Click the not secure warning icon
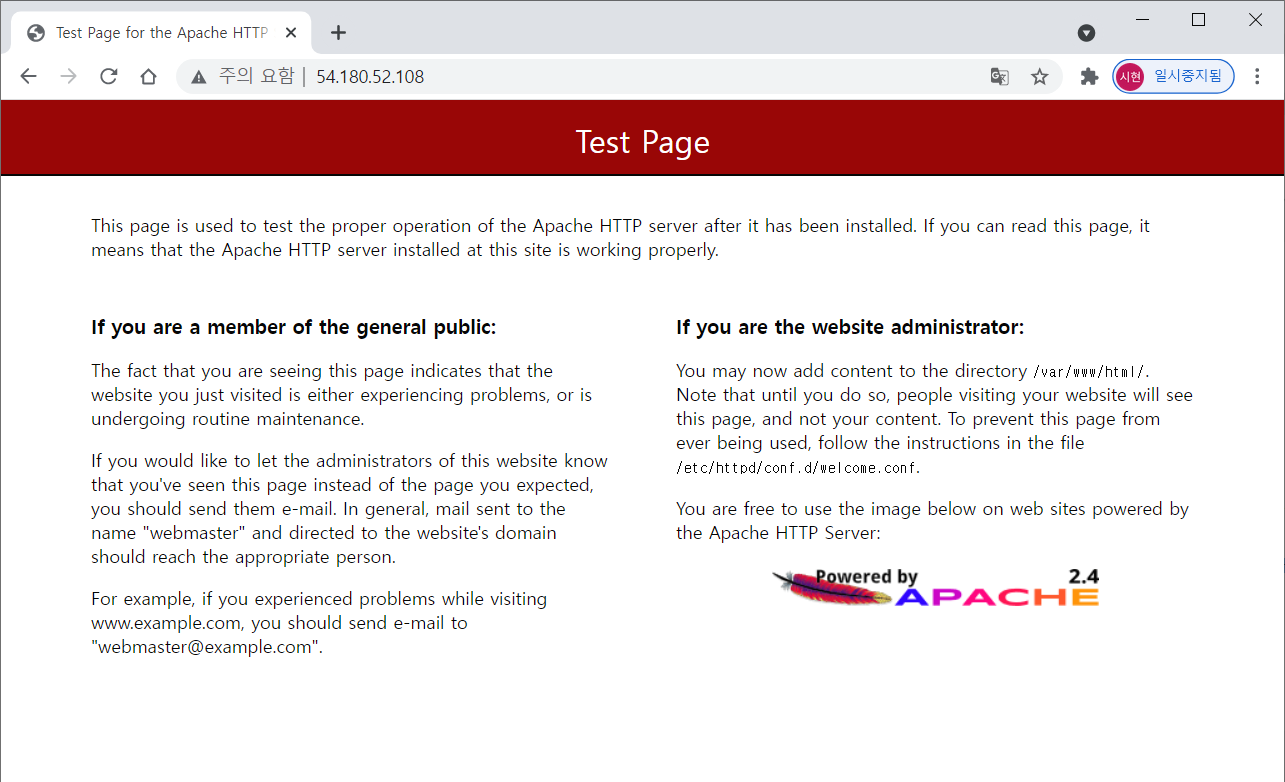The width and height of the screenshot is (1285, 782). (x=199, y=77)
